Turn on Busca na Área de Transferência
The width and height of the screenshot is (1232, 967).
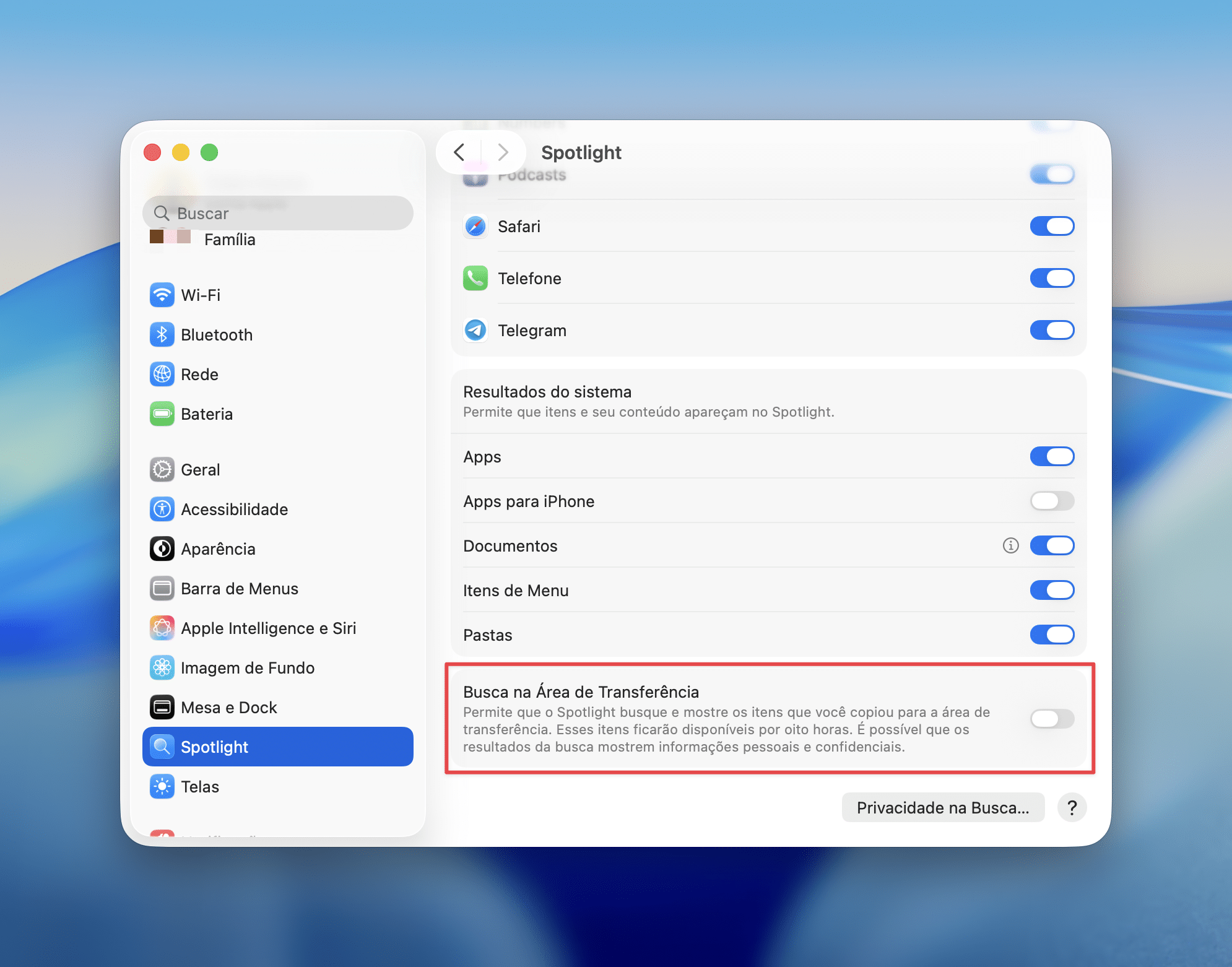(1052, 719)
